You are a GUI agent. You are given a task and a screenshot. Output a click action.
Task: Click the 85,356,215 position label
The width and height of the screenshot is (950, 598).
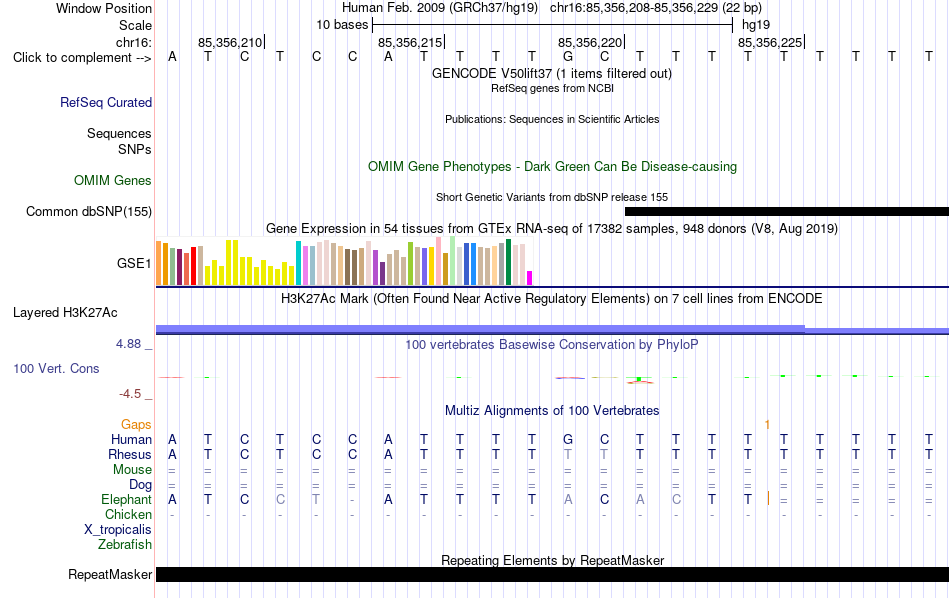coord(410,42)
